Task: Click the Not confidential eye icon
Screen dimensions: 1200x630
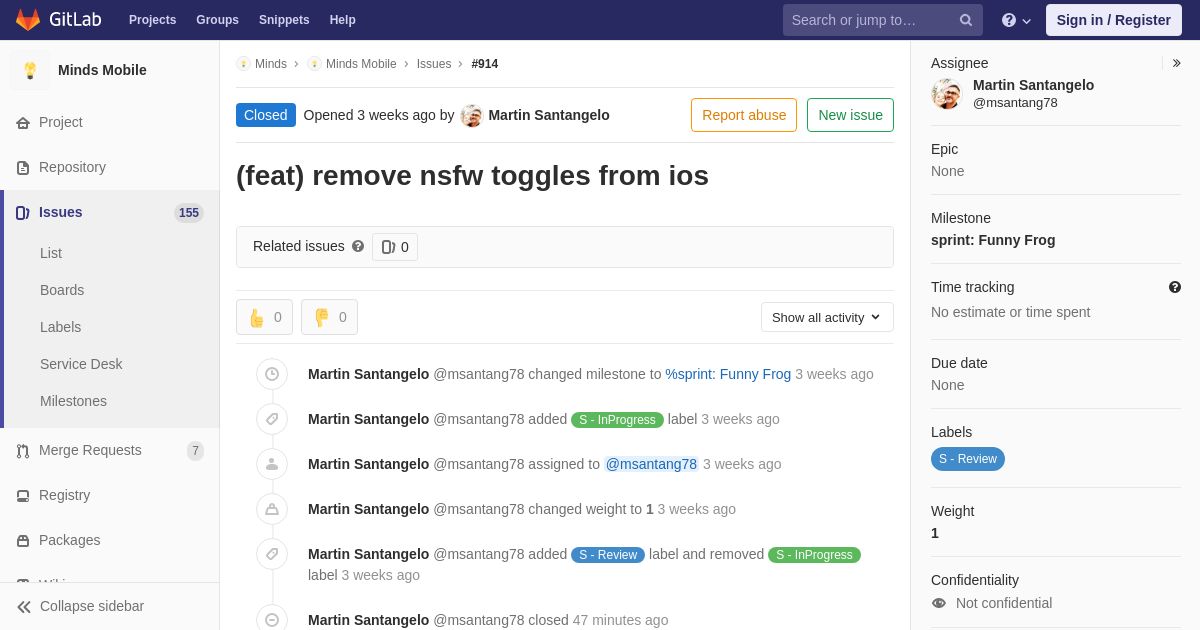Action: point(938,603)
